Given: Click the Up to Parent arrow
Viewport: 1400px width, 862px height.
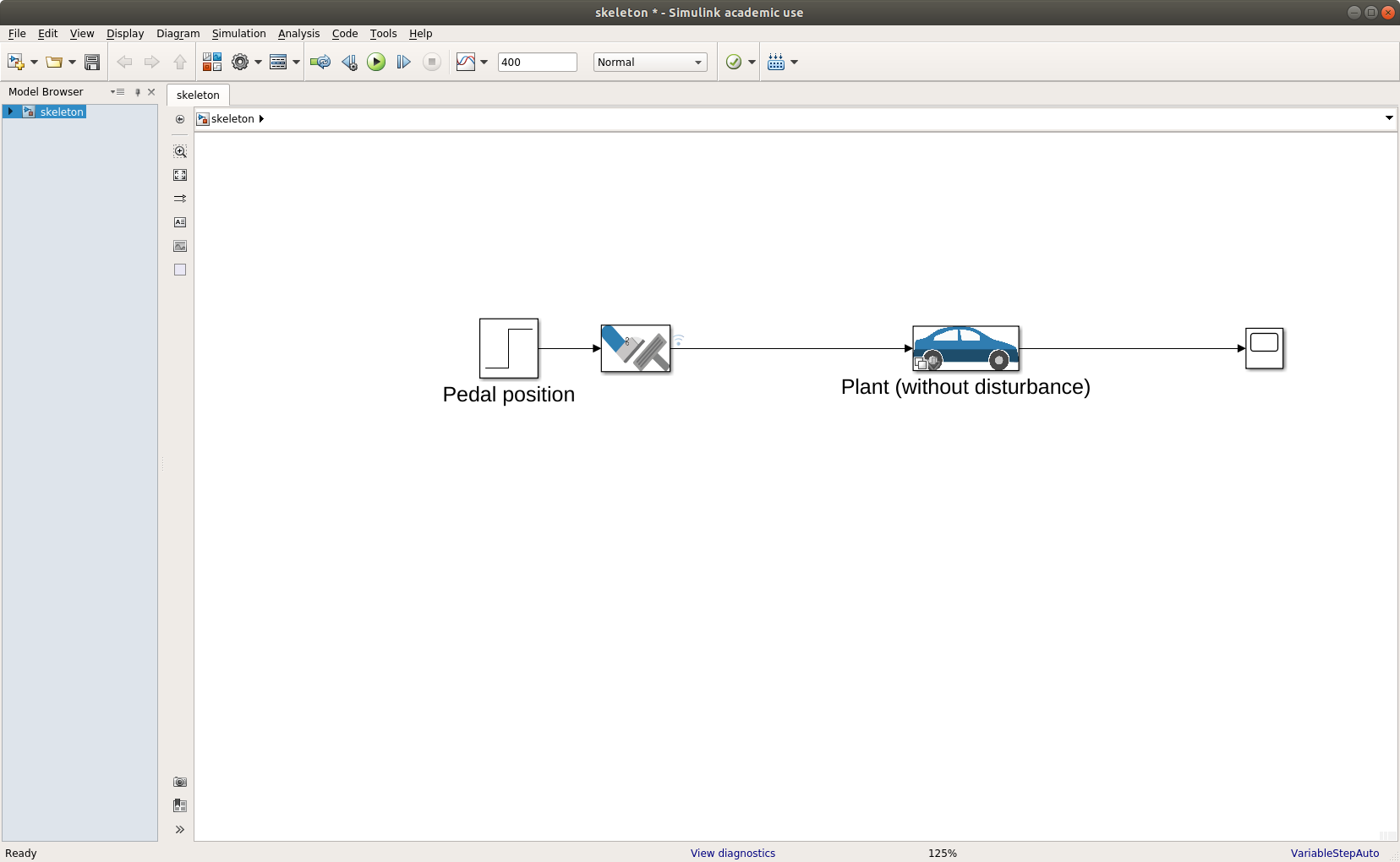Looking at the screenshot, I should pyautogui.click(x=179, y=62).
